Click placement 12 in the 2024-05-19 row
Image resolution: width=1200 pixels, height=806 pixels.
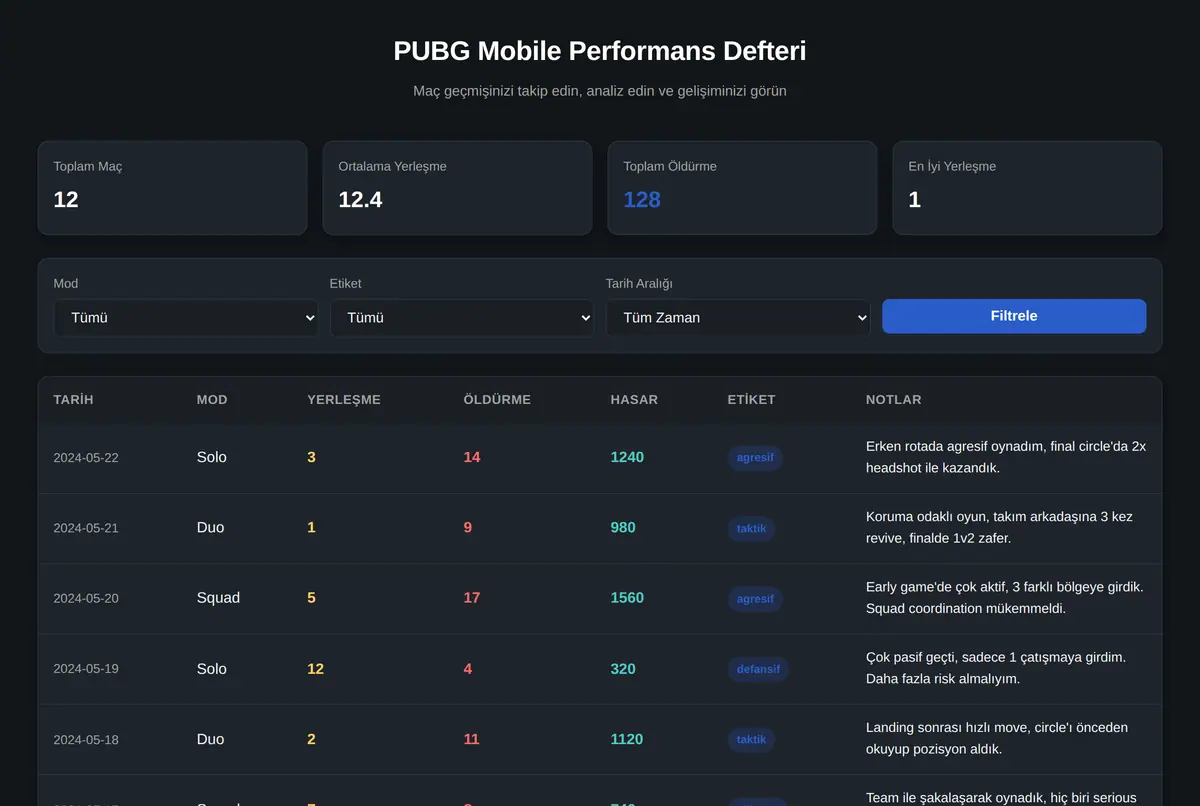[315, 668]
